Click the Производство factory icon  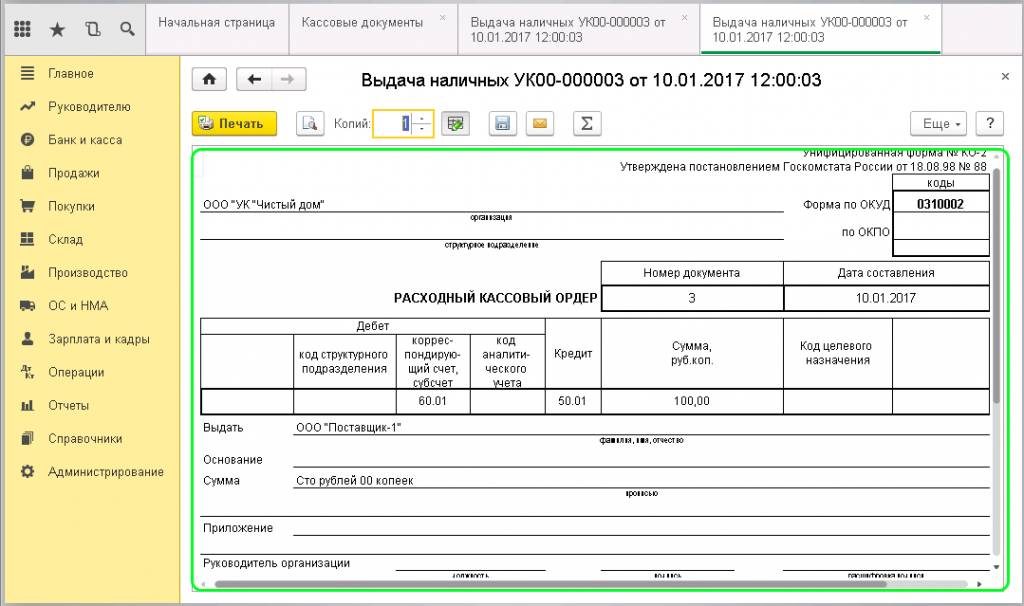point(27,272)
